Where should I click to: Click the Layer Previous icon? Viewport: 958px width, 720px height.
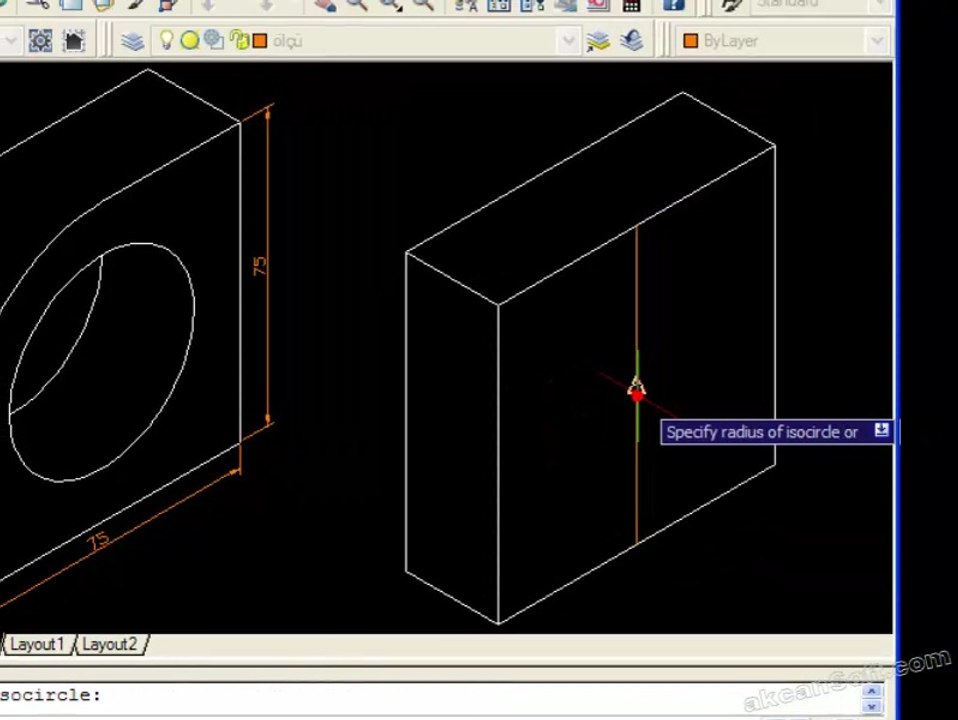(x=631, y=41)
